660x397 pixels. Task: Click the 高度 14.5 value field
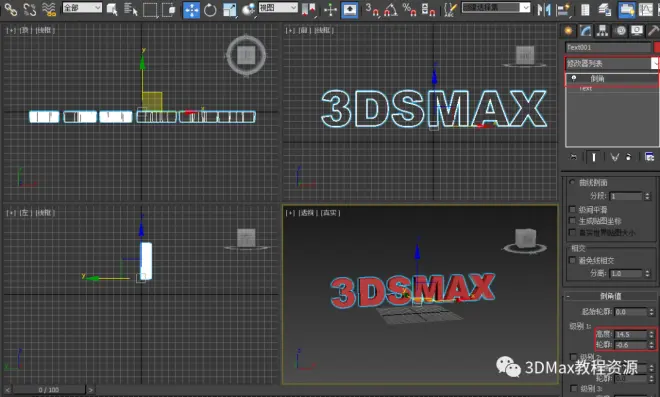click(x=630, y=334)
